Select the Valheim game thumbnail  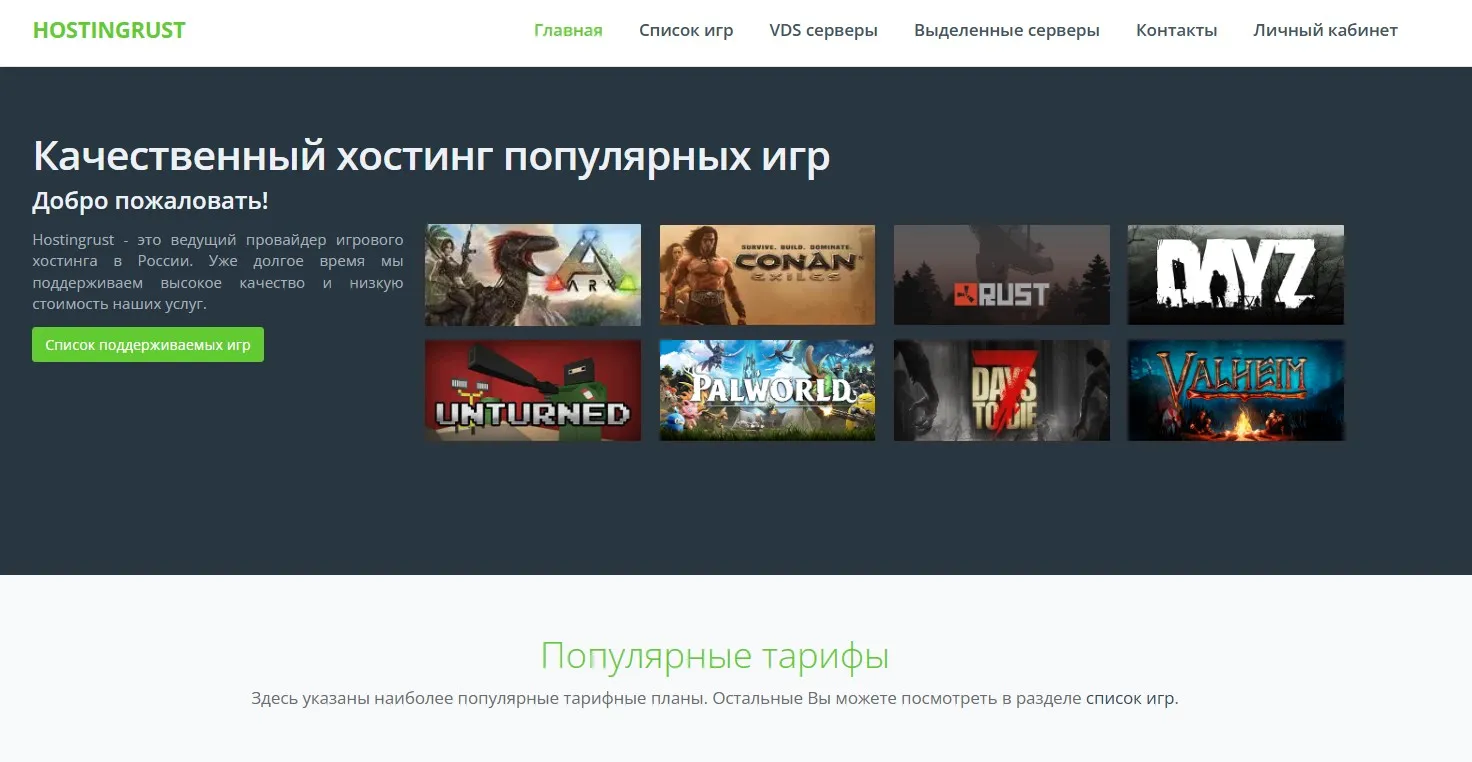tap(1236, 390)
